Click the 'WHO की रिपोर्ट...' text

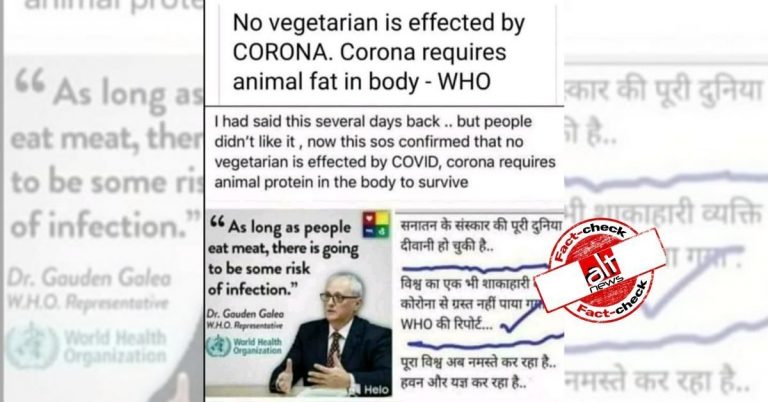447,324
